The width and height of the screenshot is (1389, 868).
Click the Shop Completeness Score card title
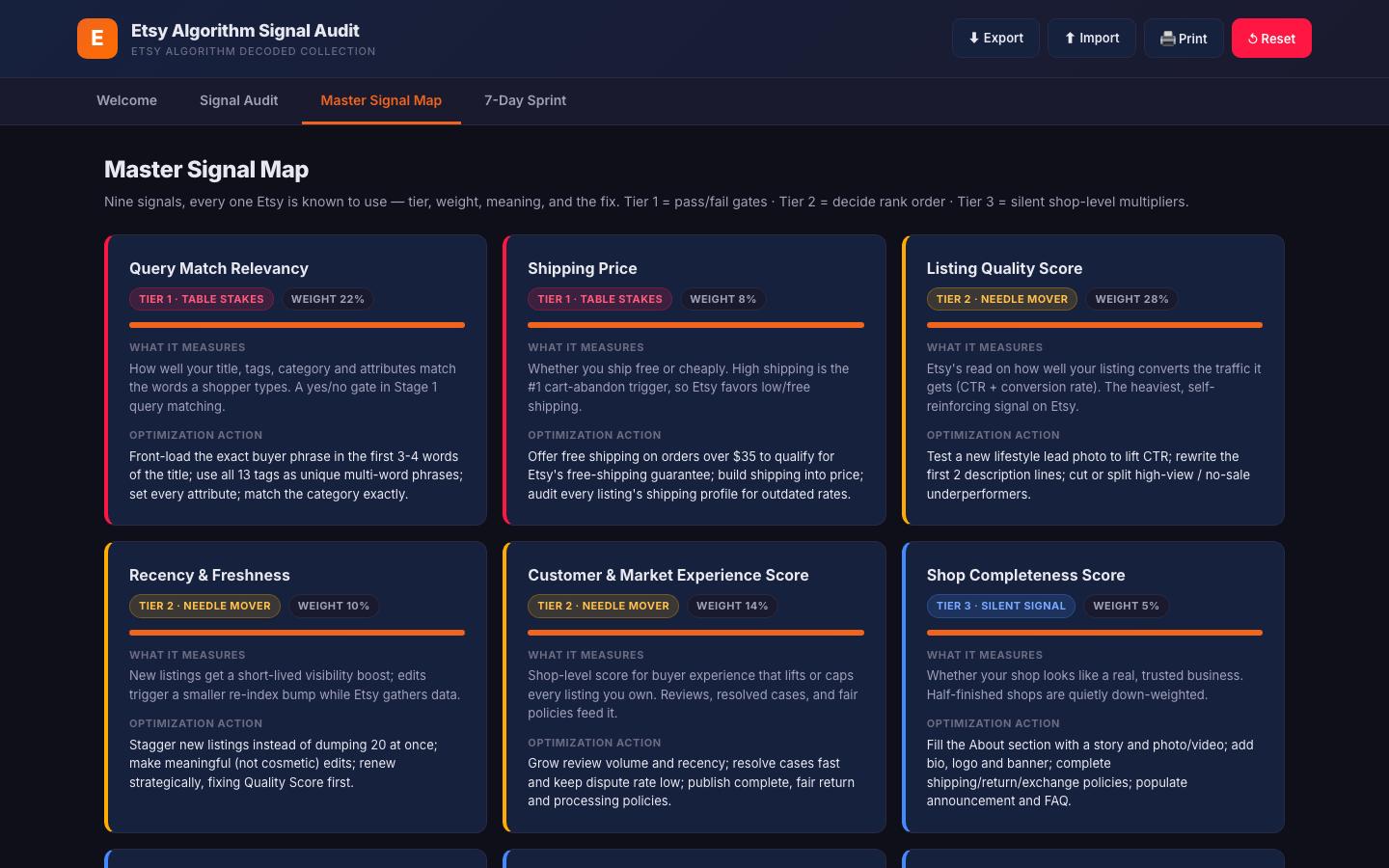(1025, 575)
